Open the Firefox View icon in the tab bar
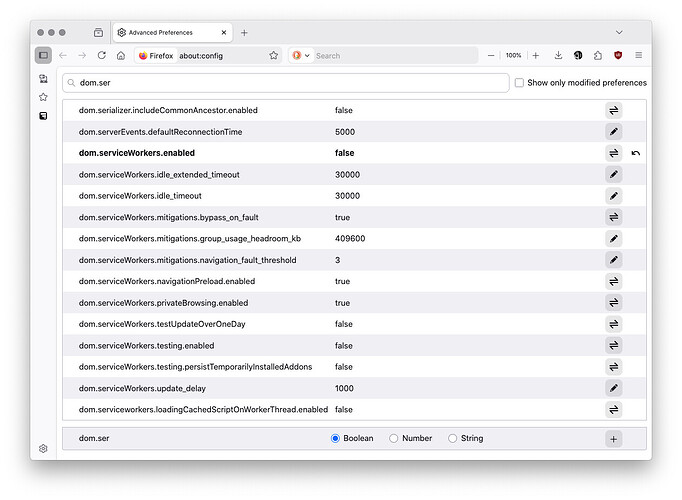This screenshot has width=682, height=500. 99,33
